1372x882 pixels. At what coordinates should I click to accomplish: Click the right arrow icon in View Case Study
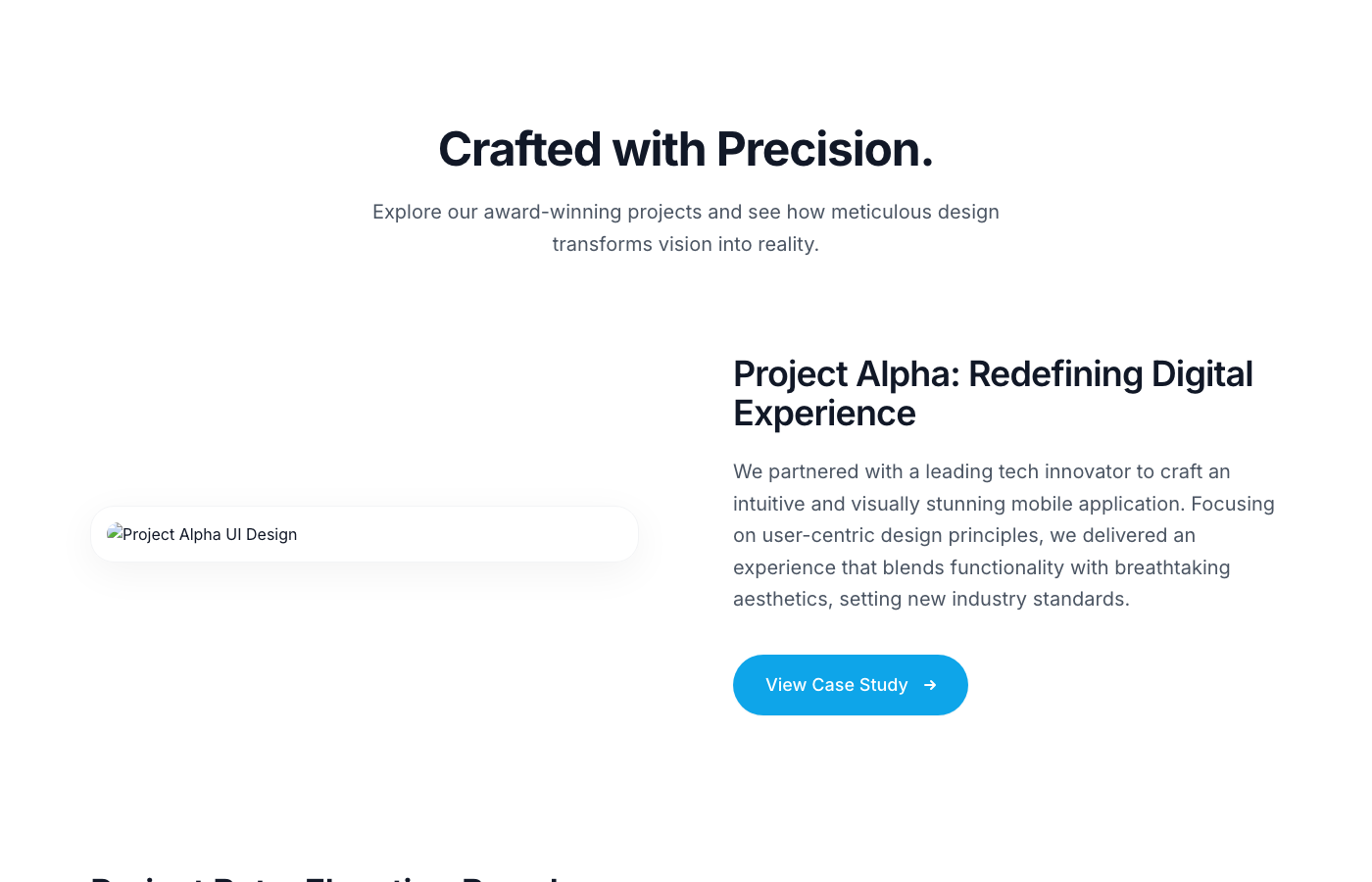coord(930,685)
